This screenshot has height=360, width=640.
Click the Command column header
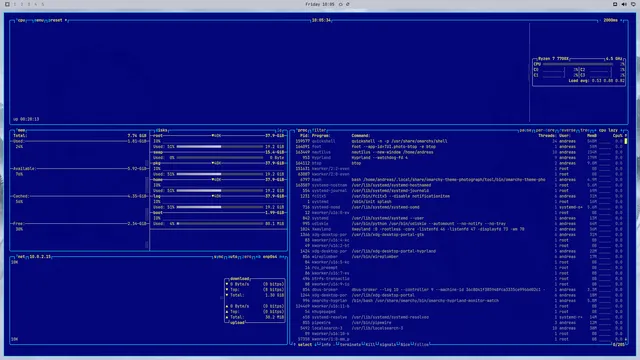(x=360, y=136)
